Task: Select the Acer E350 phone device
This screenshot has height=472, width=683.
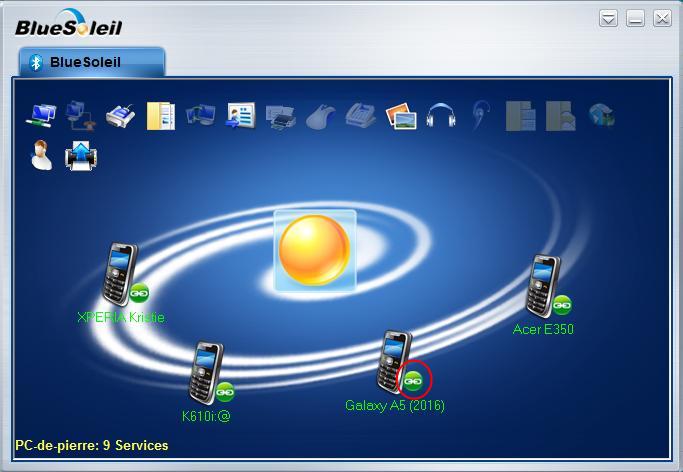Action: tap(543, 285)
